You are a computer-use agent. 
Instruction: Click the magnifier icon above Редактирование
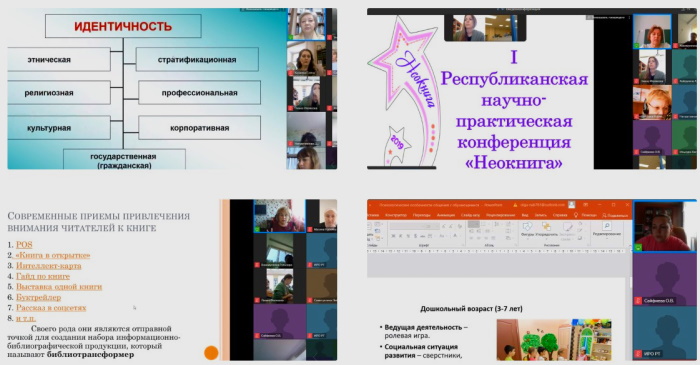pyautogui.click(x=607, y=225)
